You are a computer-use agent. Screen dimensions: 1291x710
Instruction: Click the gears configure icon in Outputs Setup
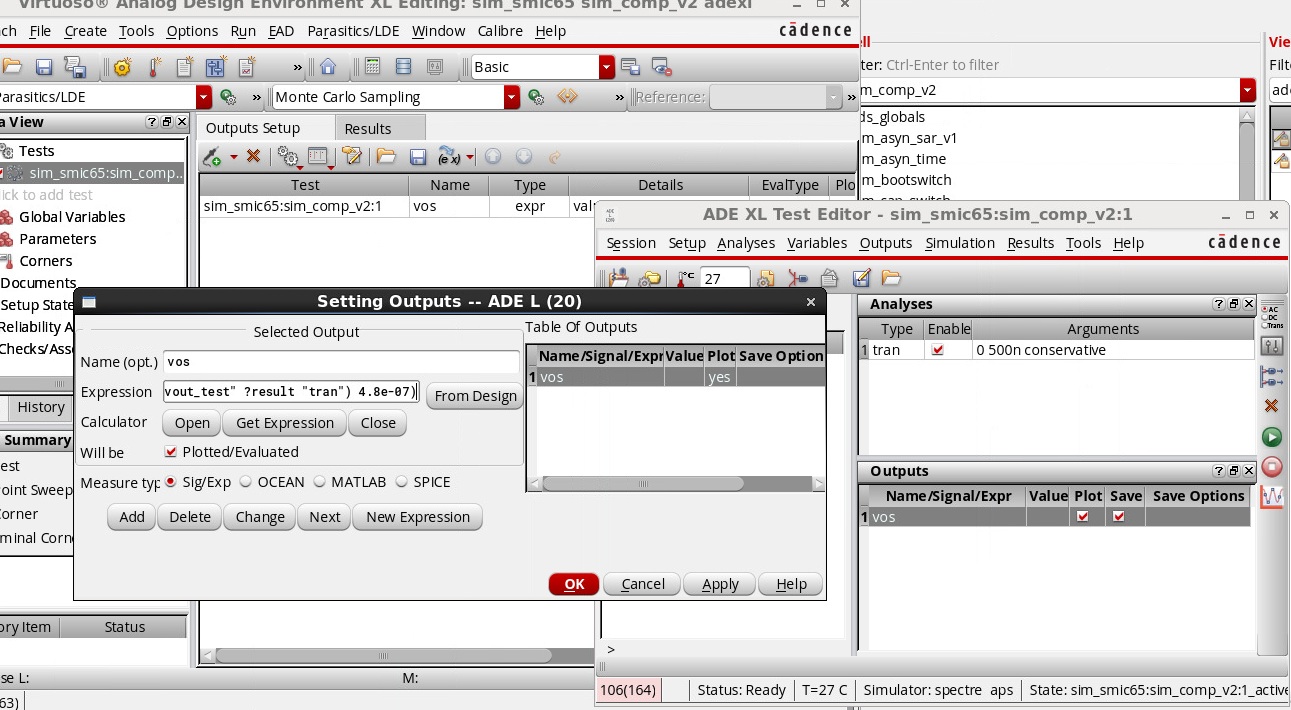288,157
